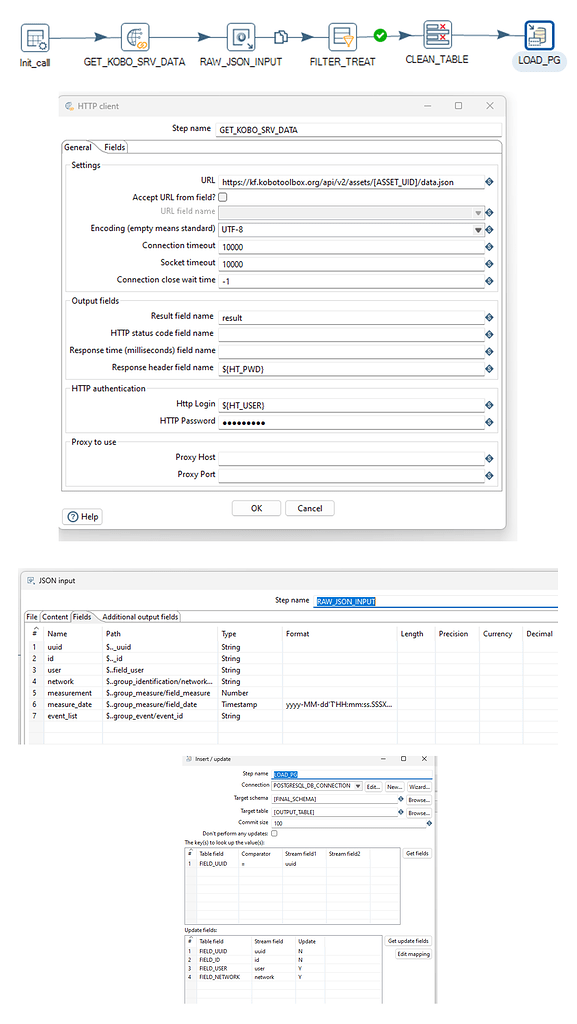Open Help in HTTP client dialog
The image size is (577, 1024).
(83, 517)
